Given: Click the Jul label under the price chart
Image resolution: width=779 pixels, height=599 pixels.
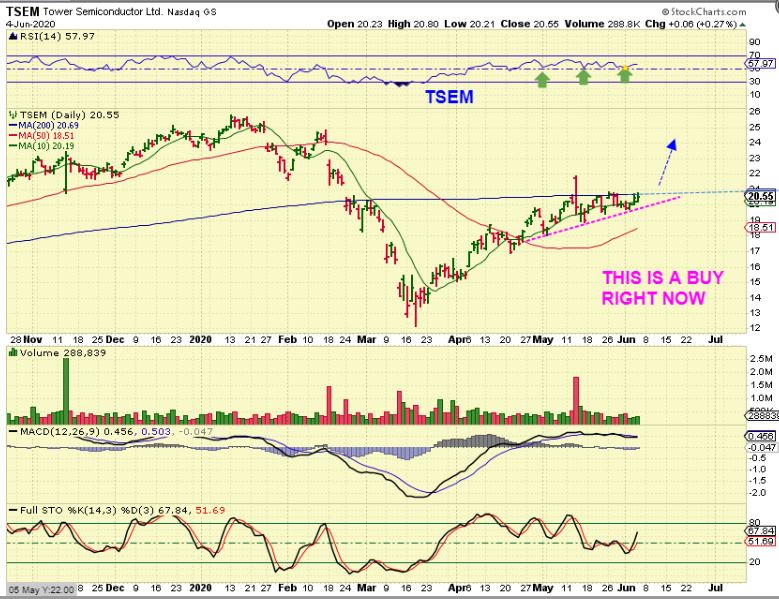Looking at the screenshot, I should click(x=715, y=340).
